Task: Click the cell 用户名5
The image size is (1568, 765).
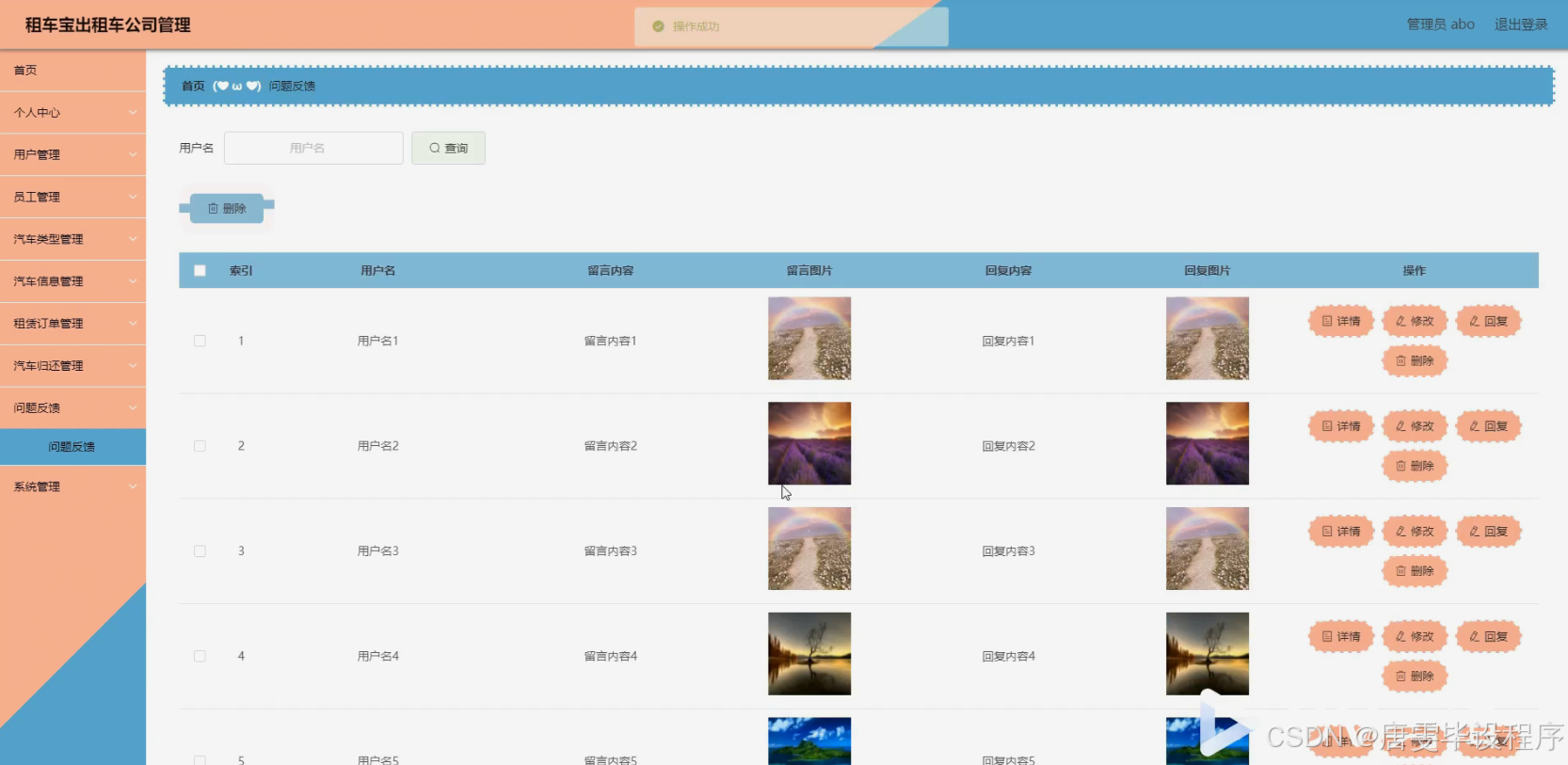Action: click(378, 759)
